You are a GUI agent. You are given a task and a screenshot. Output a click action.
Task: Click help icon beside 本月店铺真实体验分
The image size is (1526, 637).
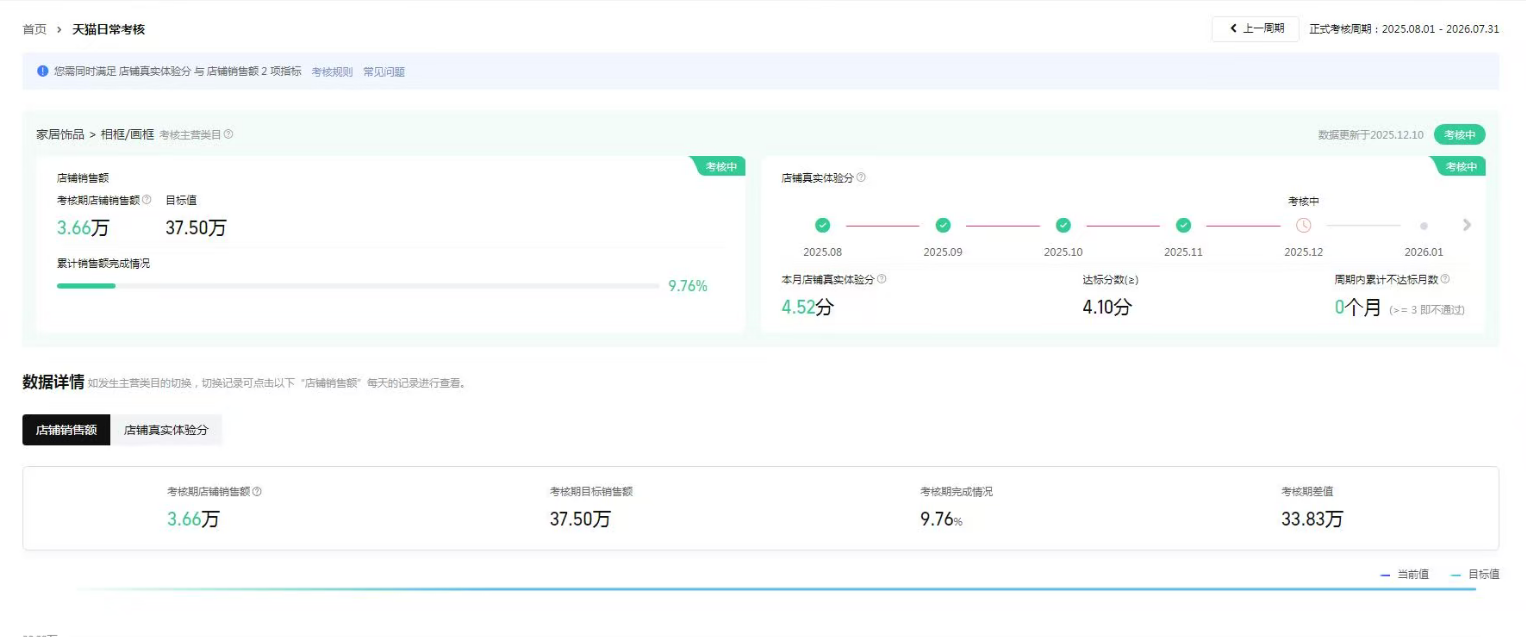[882, 280]
